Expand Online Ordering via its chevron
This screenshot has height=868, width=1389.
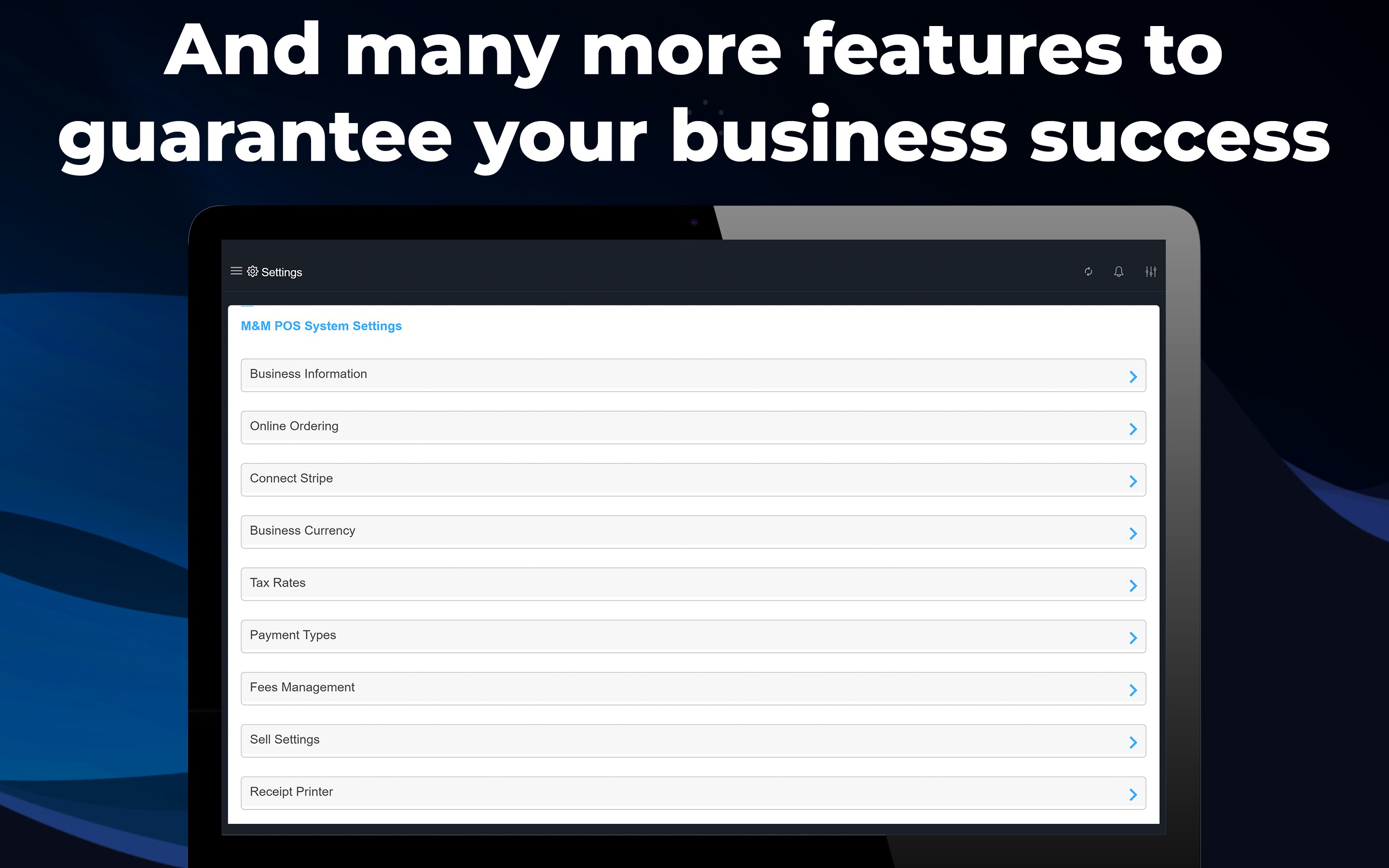pos(1133,429)
